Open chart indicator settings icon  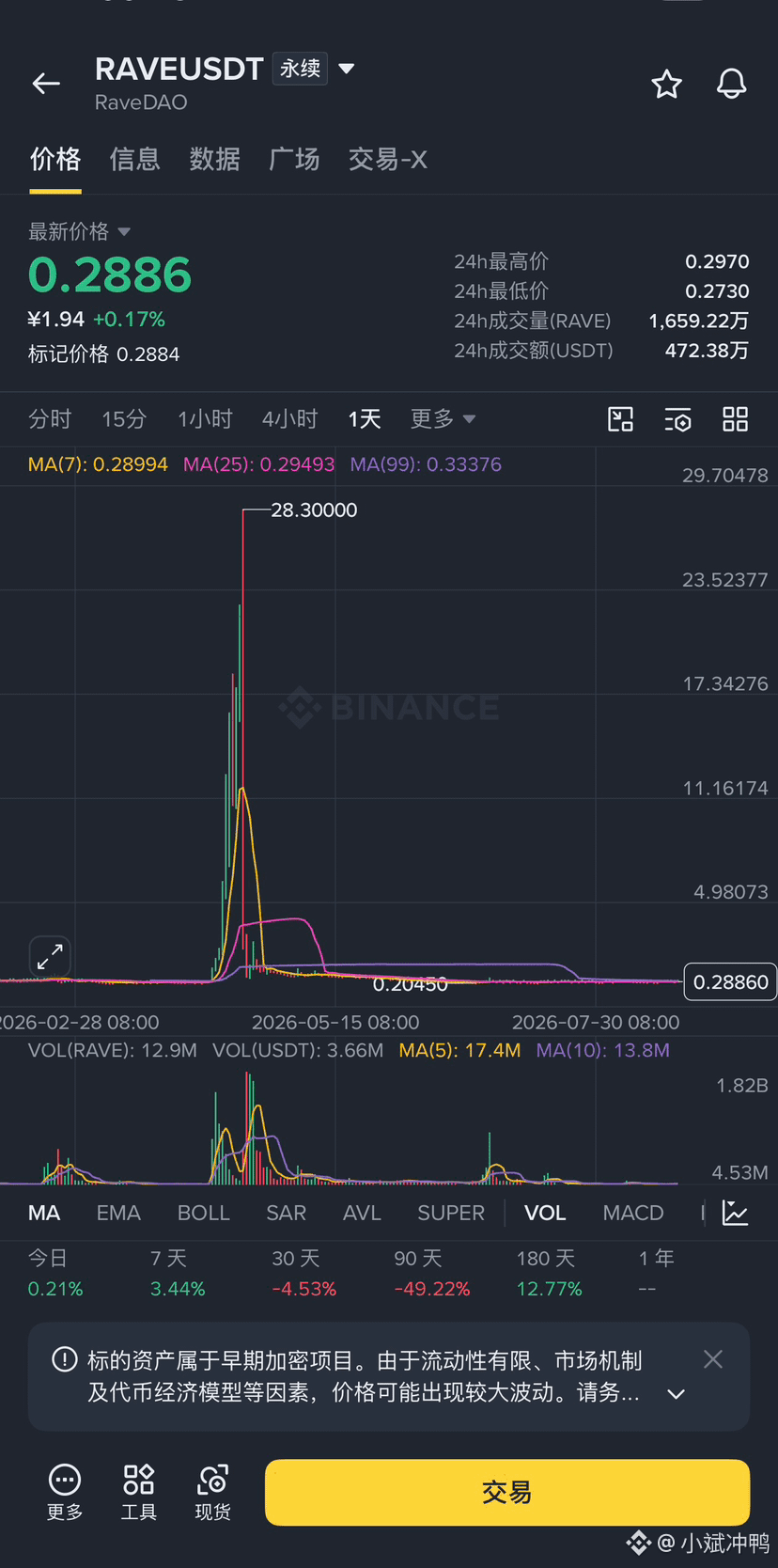pyautogui.click(x=678, y=419)
